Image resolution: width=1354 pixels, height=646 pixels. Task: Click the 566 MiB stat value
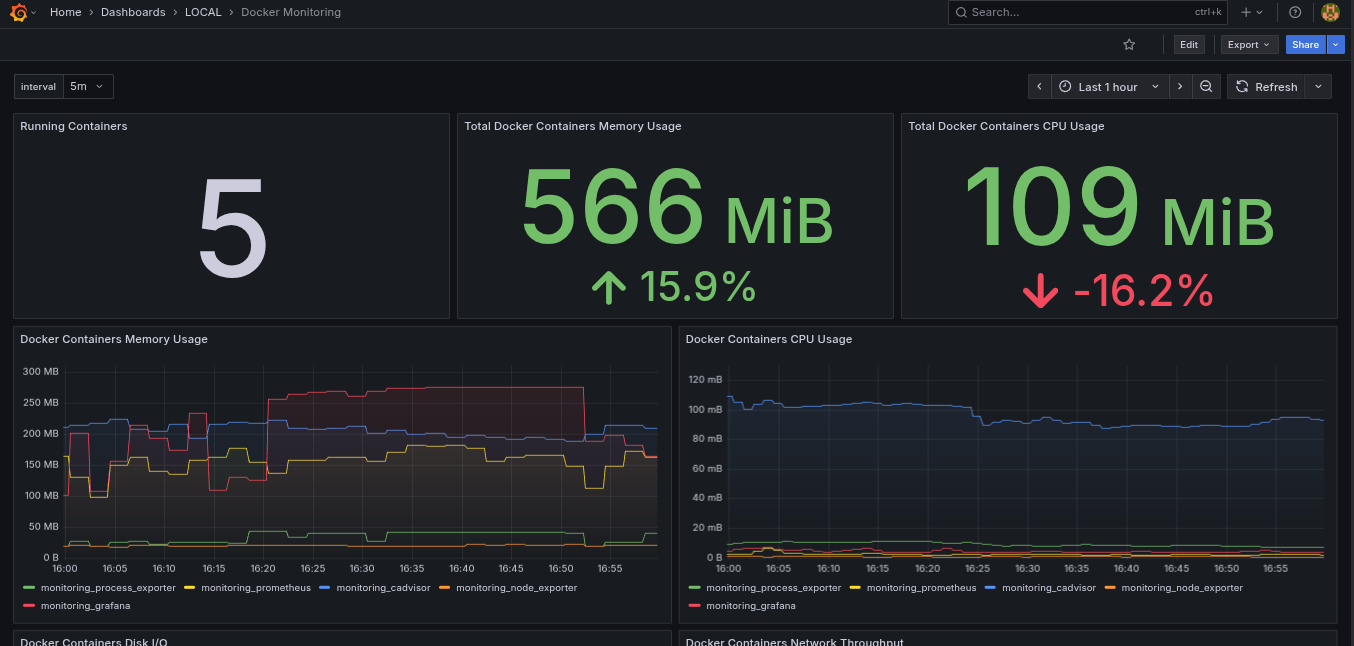click(677, 208)
